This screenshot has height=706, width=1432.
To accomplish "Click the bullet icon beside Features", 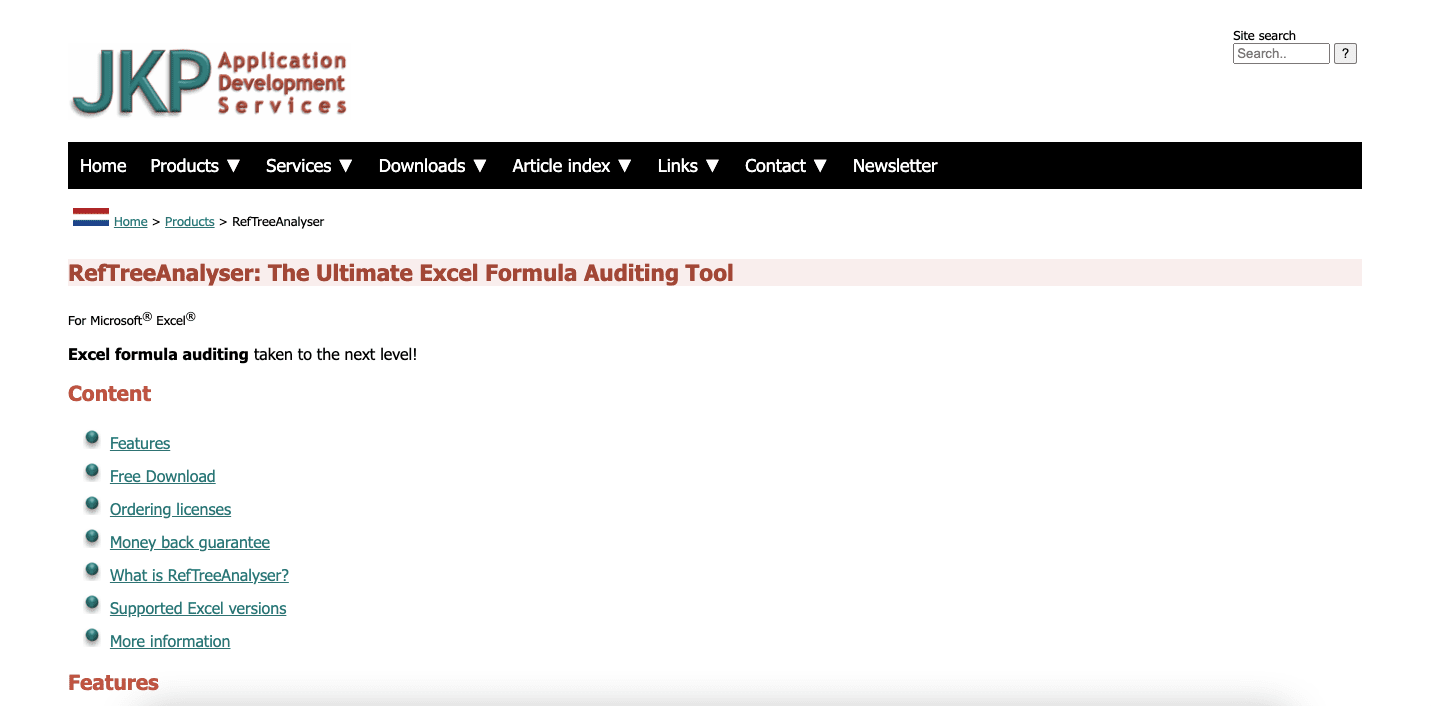I will [x=92, y=438].
